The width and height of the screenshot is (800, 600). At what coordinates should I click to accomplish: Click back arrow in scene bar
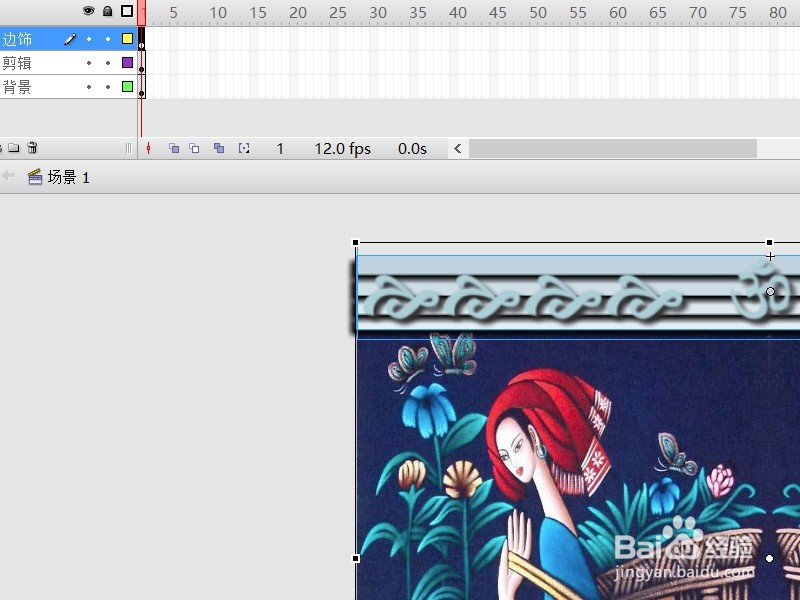point(8,176)
